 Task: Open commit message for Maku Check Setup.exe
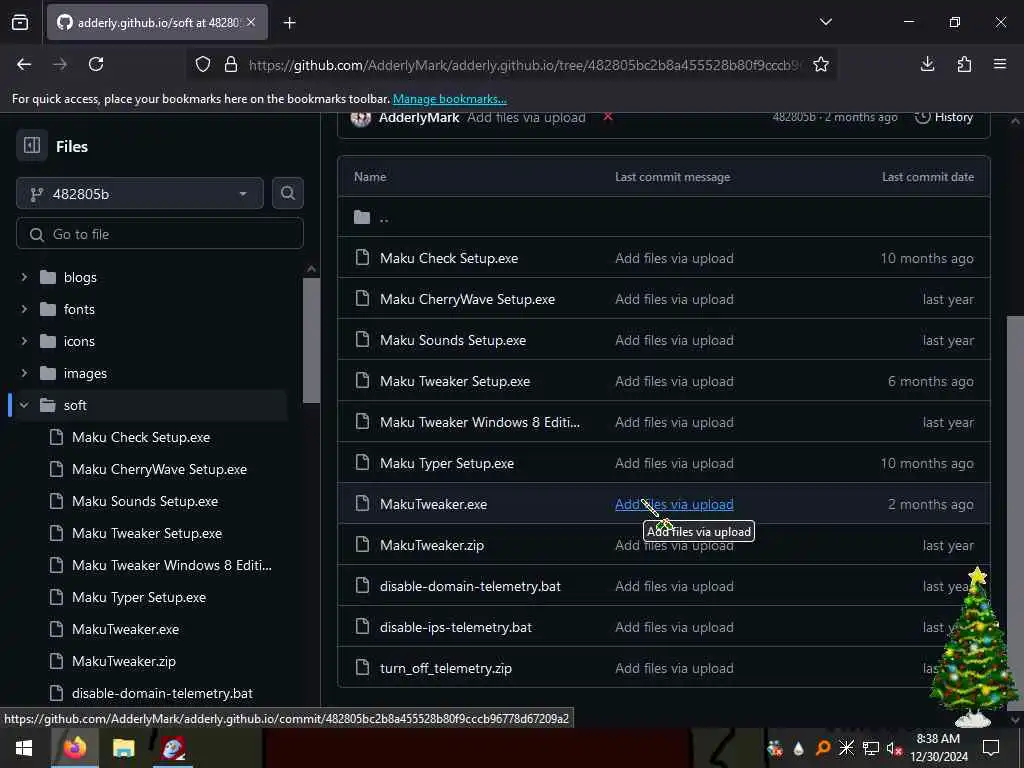pos(674,258)
